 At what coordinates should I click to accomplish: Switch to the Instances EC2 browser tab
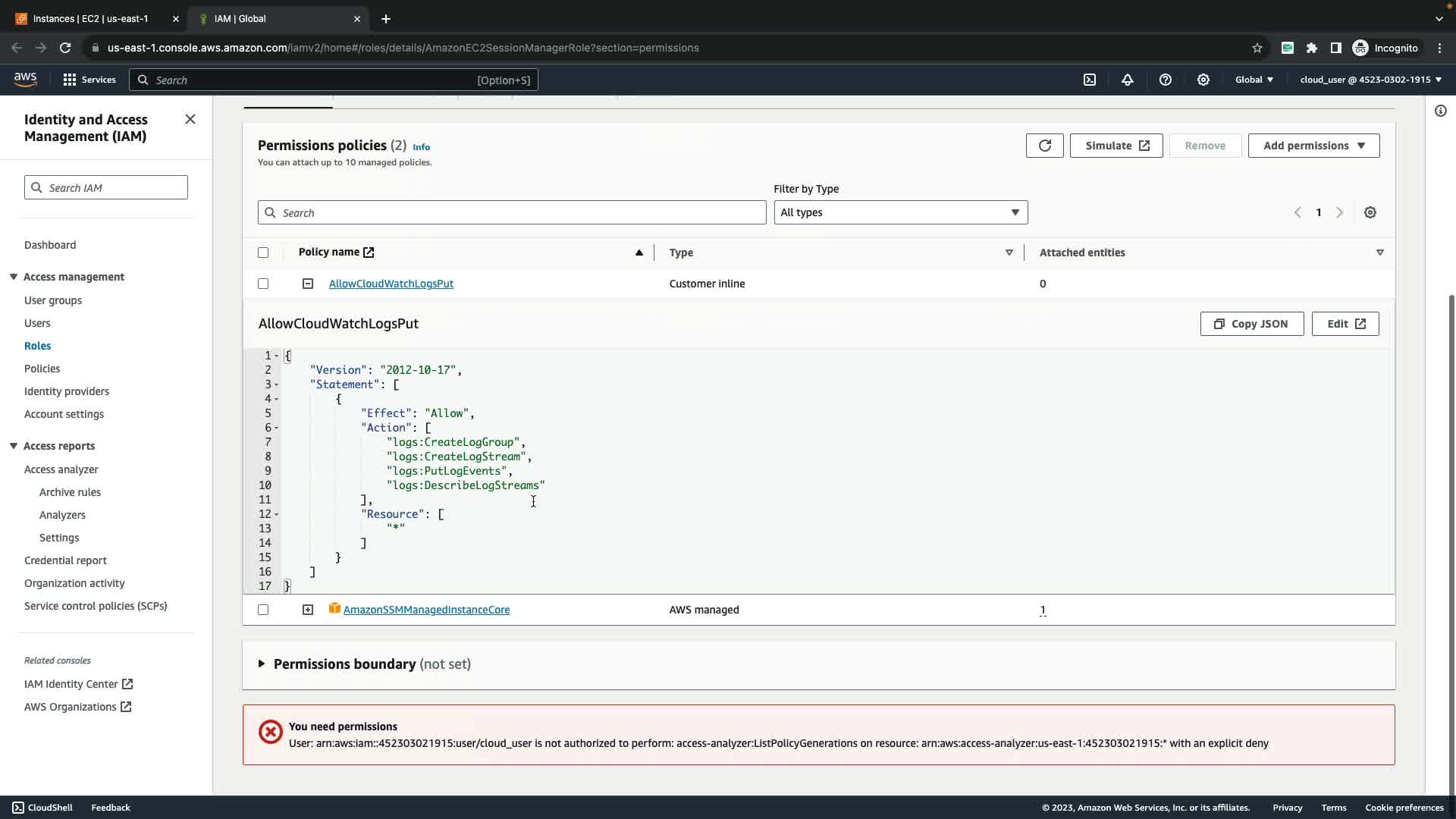point(91,18)
